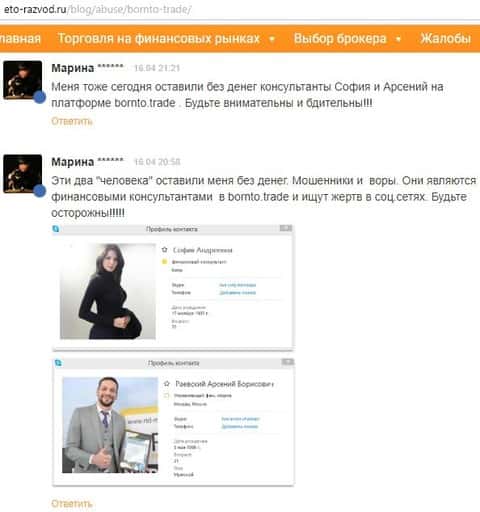Click star icon next to Sofia's name

(164, 250)
